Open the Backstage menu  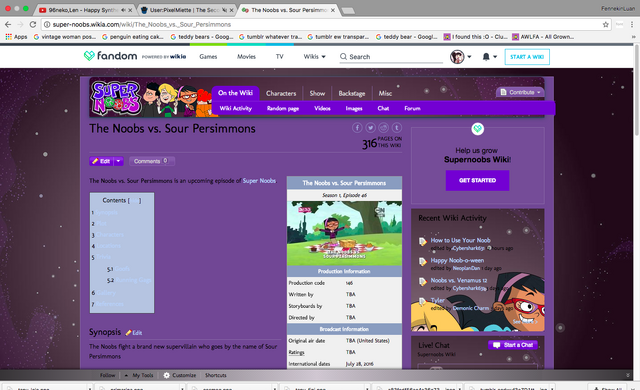(x=351, y=93)
